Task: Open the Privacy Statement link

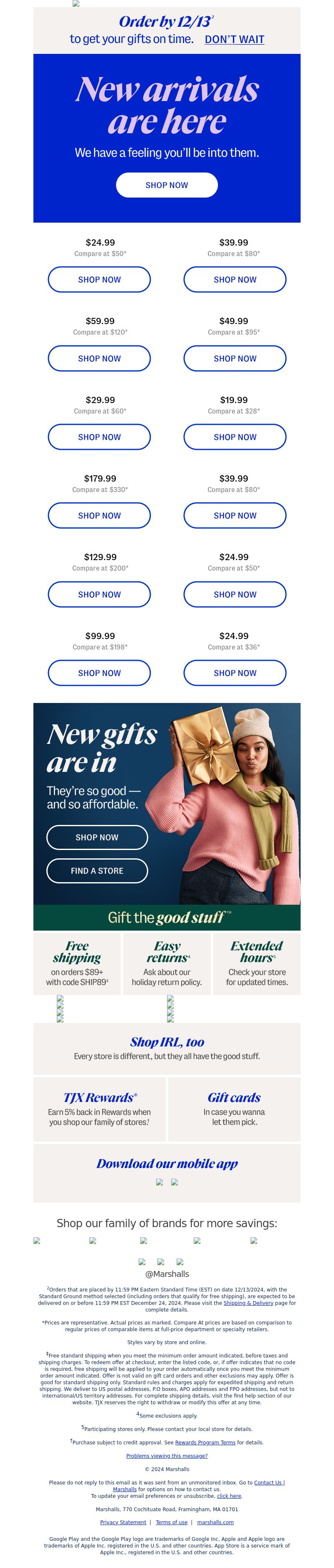Action: [x=123, y=1522]
